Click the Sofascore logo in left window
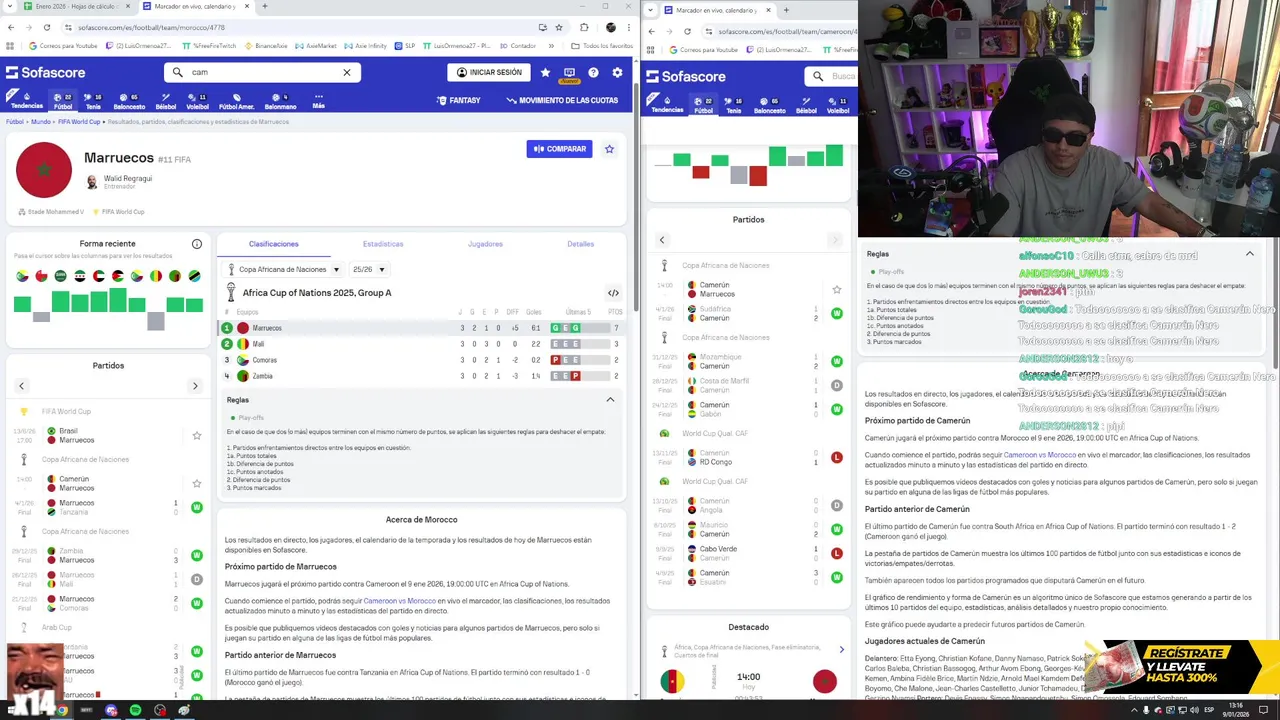 [46, 72]
